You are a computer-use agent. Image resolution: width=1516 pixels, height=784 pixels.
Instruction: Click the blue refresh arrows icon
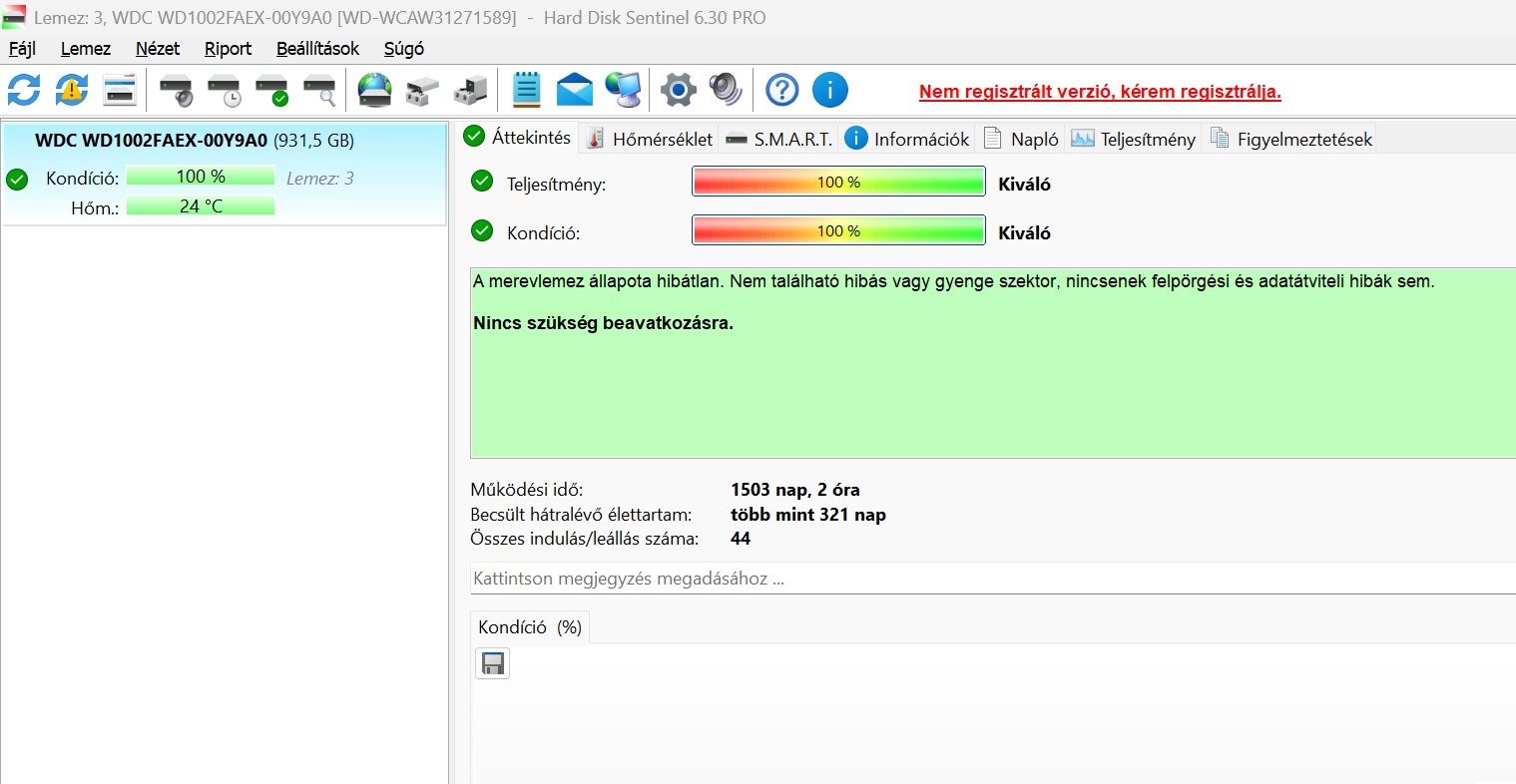point(24,90)
